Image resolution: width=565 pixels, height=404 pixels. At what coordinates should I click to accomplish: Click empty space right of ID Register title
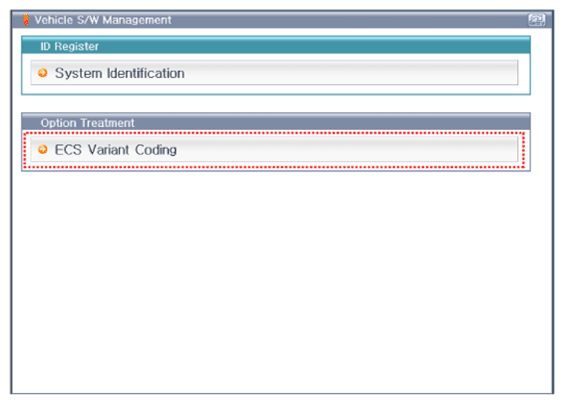(313, 46)
